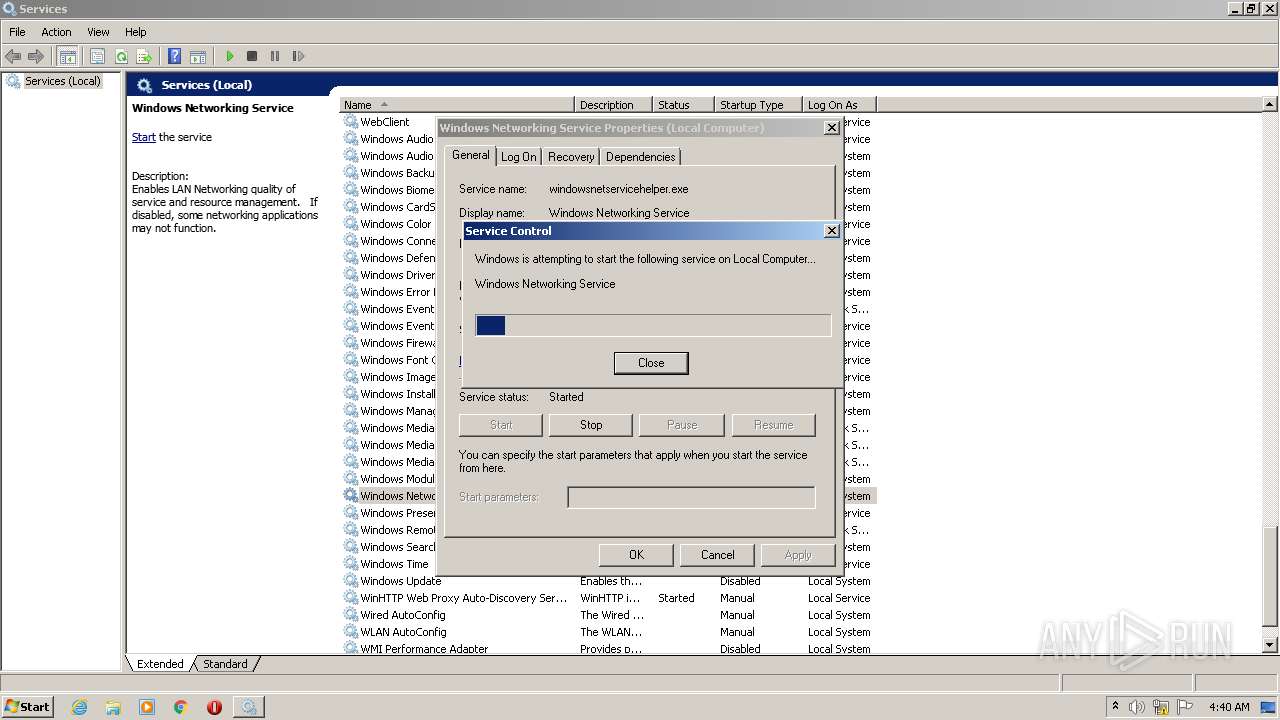1280x720 pixels.
Task: Sort by the Status column header
Action: pos(683,104)
